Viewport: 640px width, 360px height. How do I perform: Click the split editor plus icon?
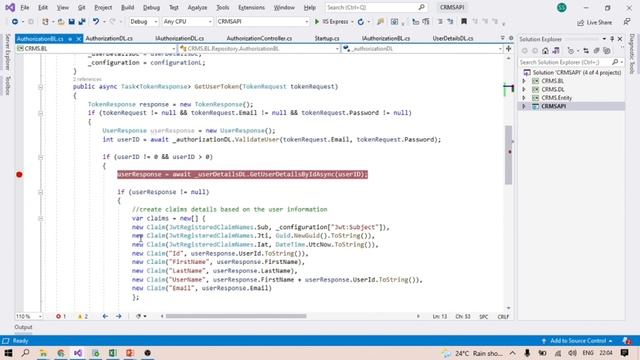(509, 49)
